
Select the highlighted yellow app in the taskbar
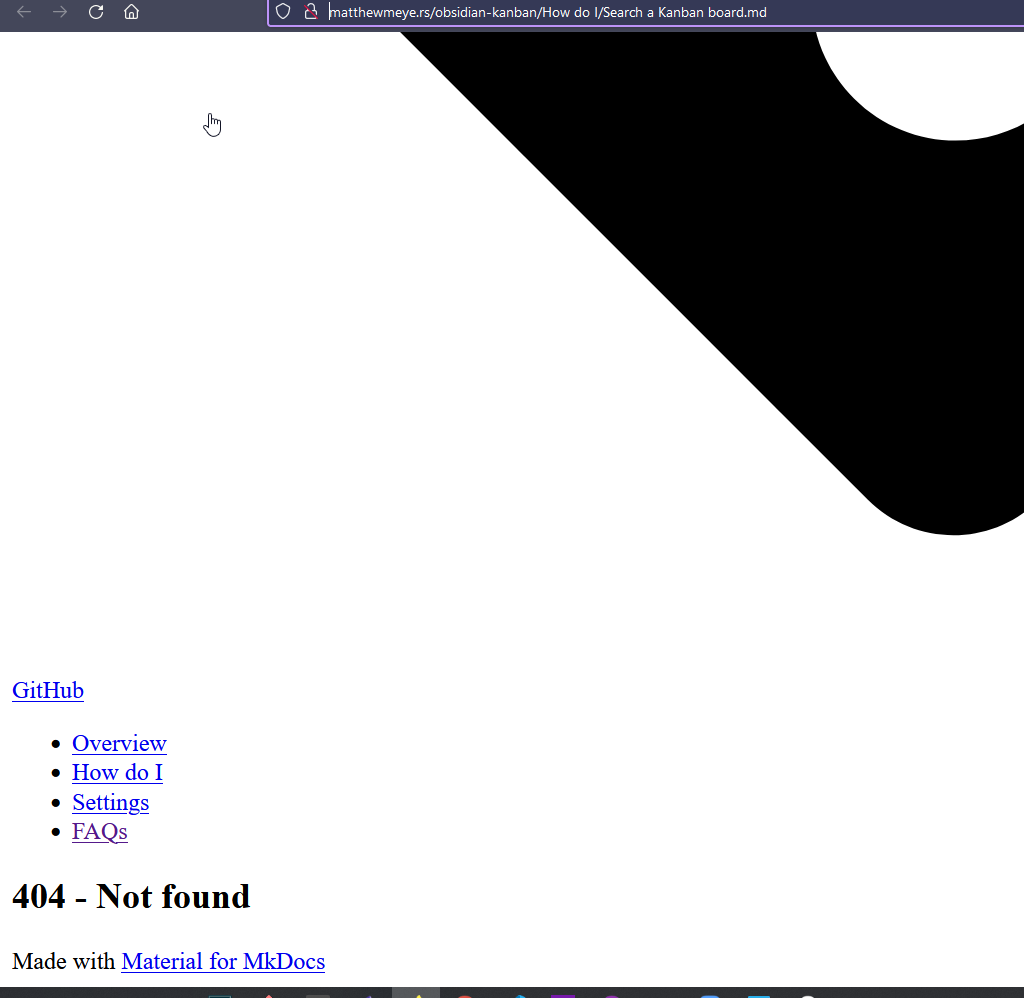click(x=416, y=993)
